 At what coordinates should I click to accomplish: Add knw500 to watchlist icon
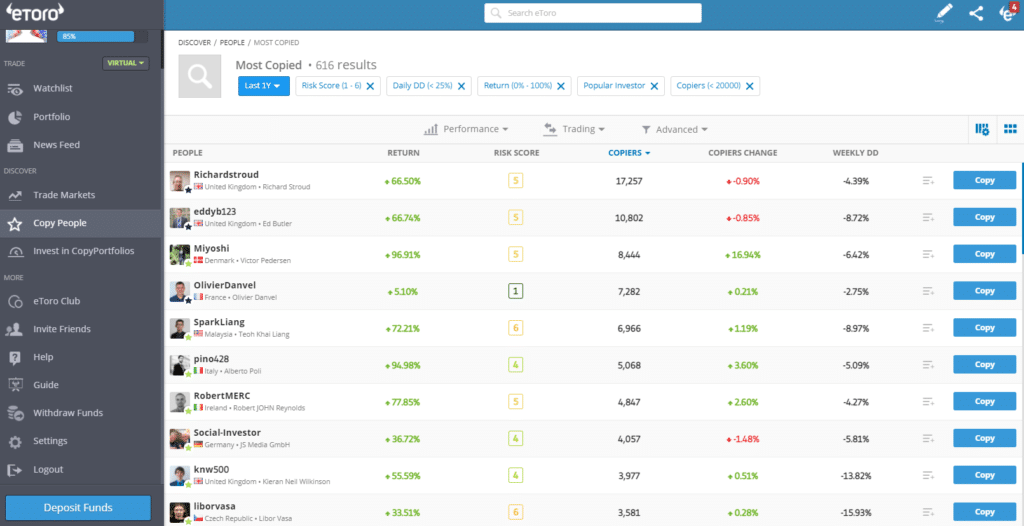928,475
